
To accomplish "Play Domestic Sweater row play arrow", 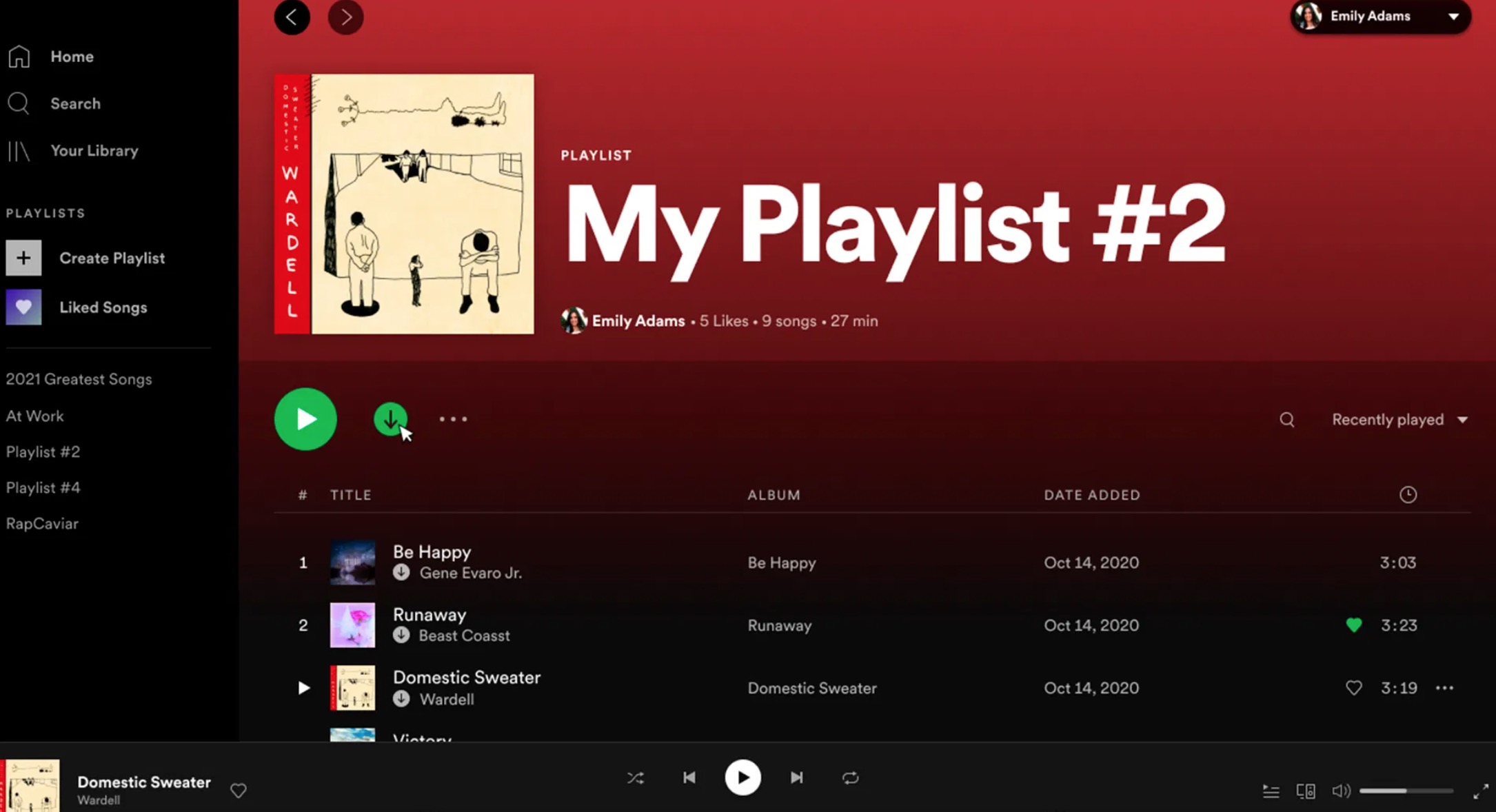I will coord(303,688).
